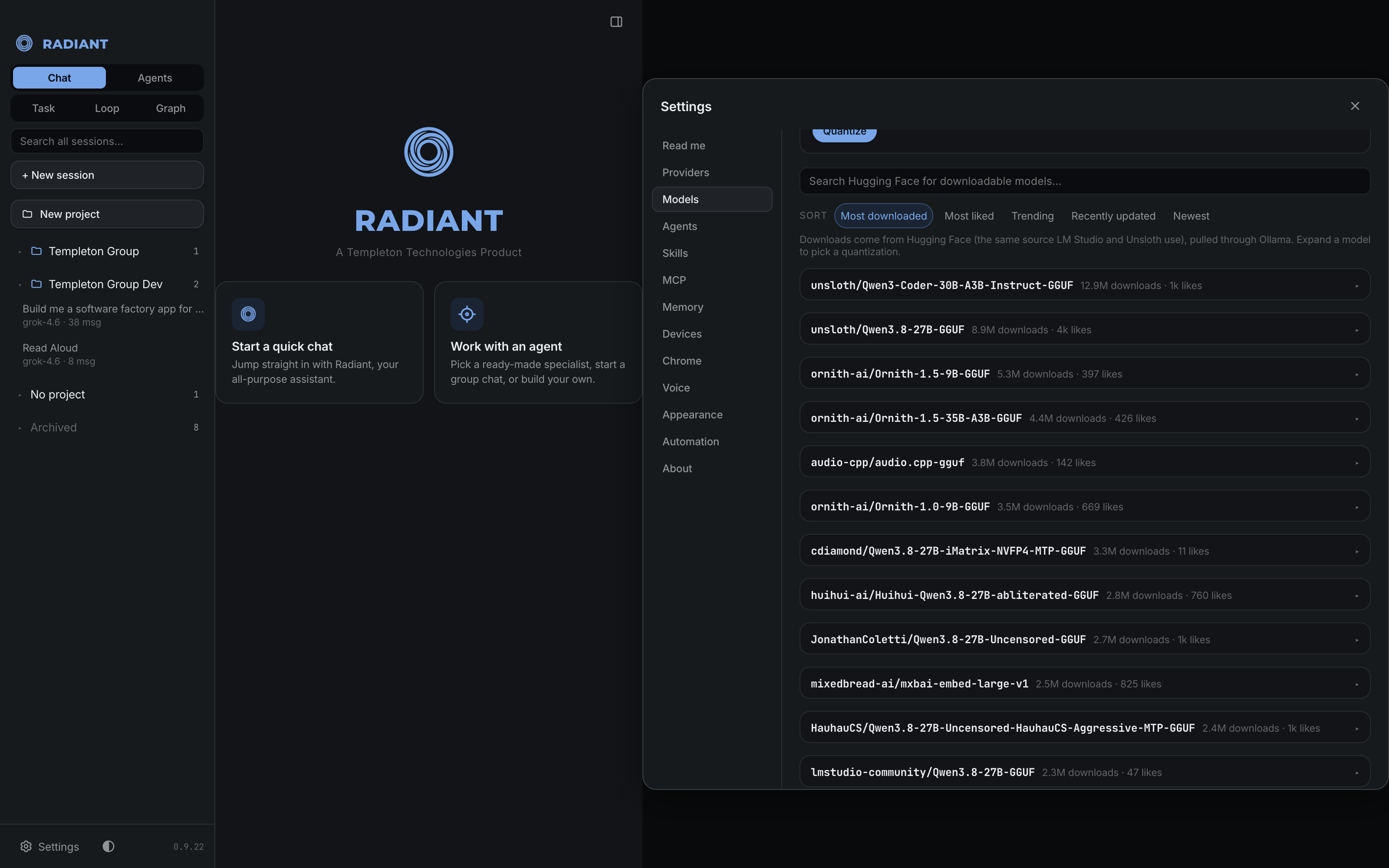Click the Templeton Group Dev folder icon
This screenshot has width=1389, height=868.
click(x=36, y=284)
